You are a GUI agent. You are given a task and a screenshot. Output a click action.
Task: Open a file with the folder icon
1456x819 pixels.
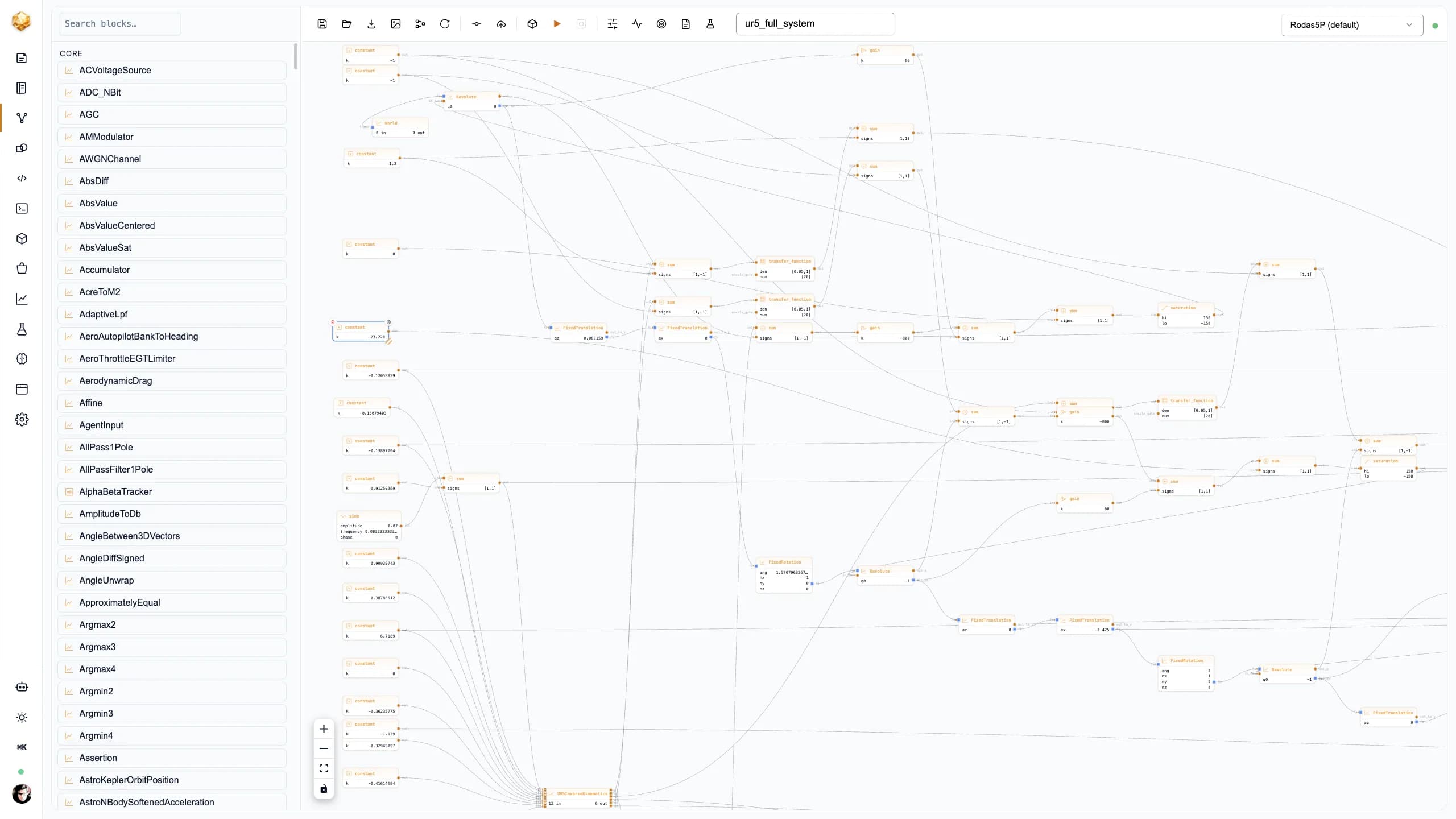click(x=346, y=24)
